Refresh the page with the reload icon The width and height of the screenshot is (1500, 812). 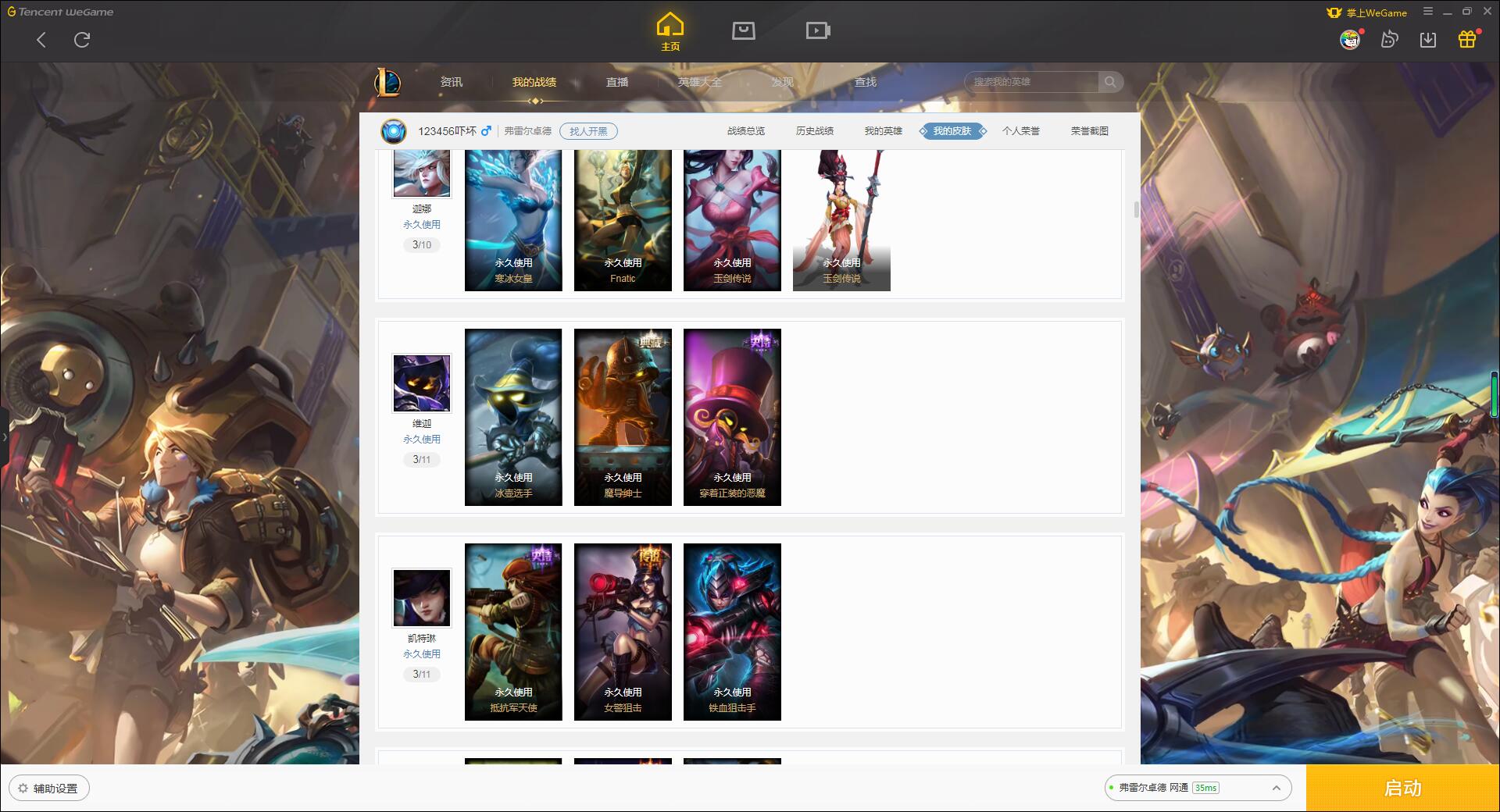(x=82, y=40)
